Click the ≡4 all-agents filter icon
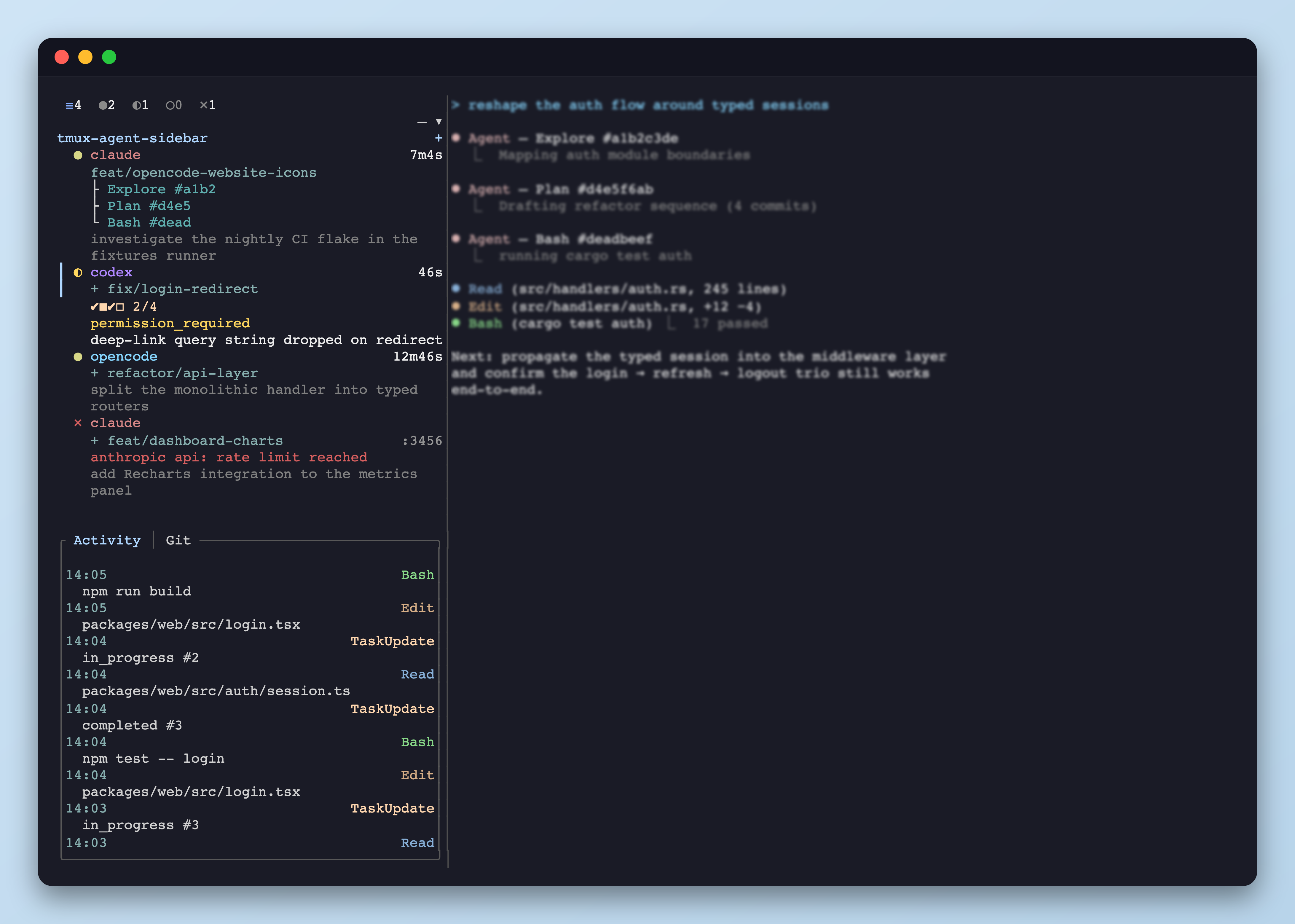This screenshot has height=924, width=1295. (73, 105)
